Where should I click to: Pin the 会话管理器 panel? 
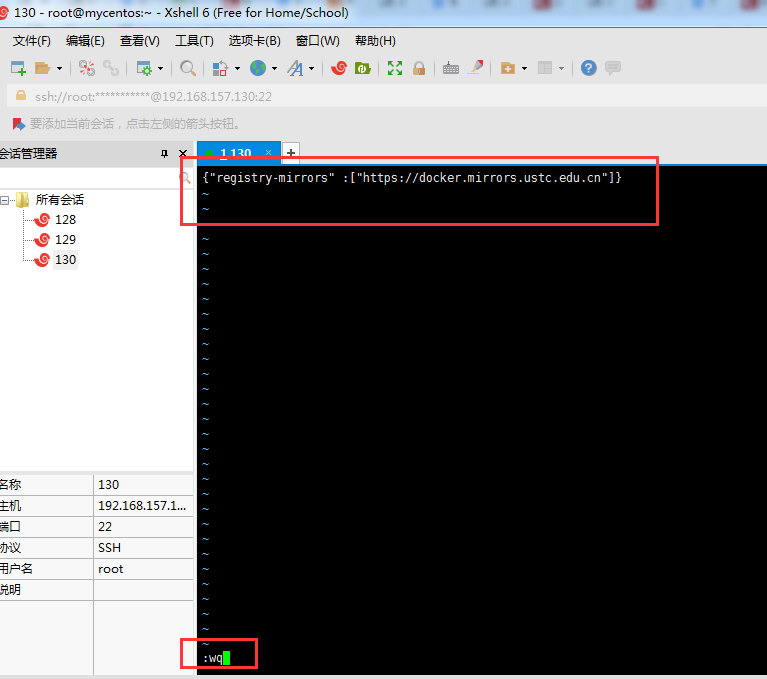point(164,154)
